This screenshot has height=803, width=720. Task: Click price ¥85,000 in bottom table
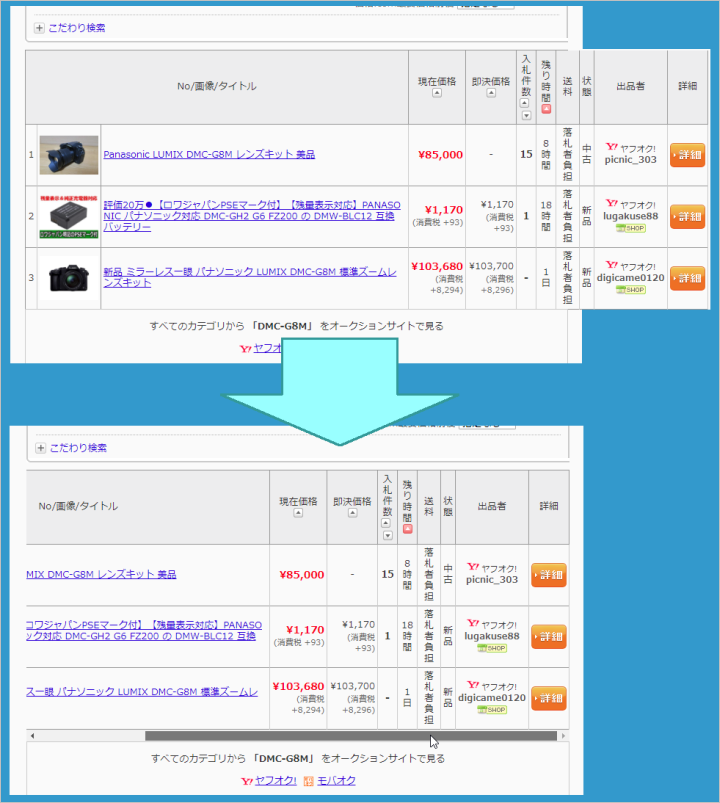click(302, 575)
